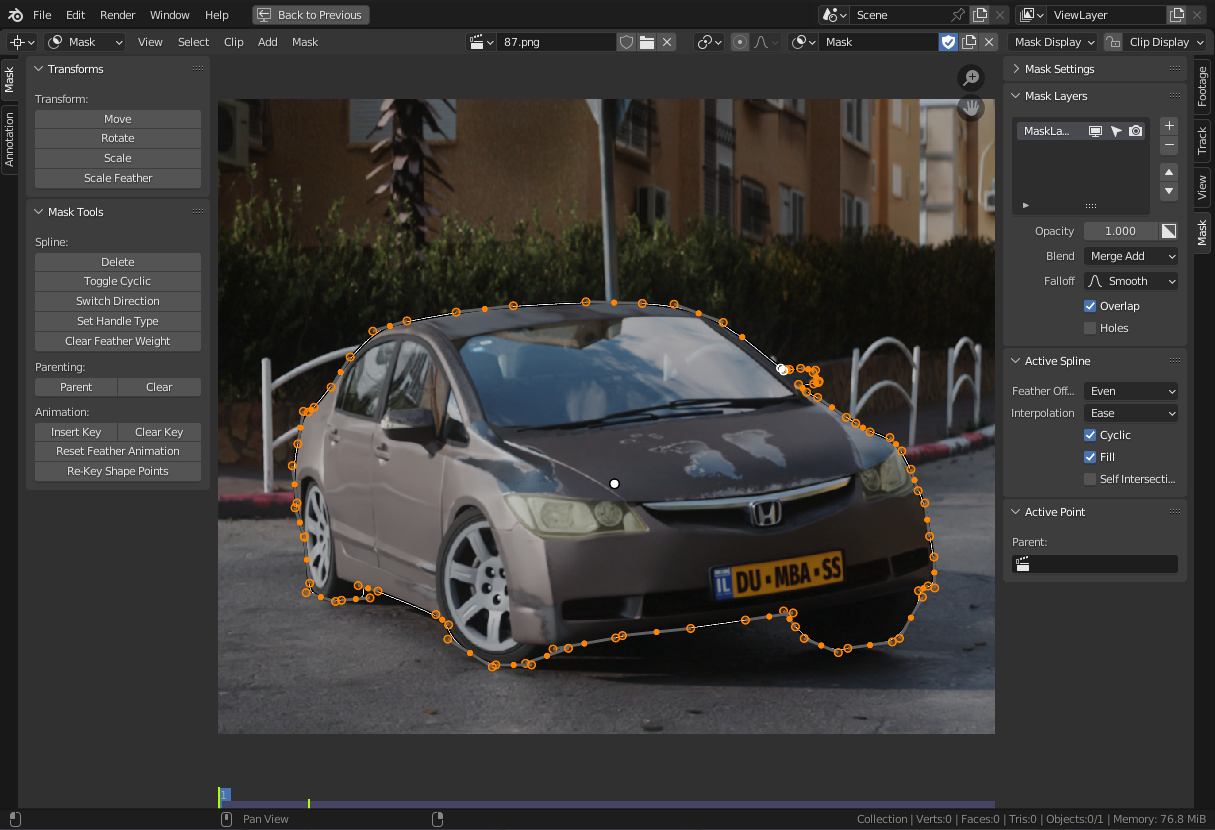This screenshot has height=830, width=1215.
Task: Open the Interpolation dropdown set to Ease
Action: [1131, 413]
